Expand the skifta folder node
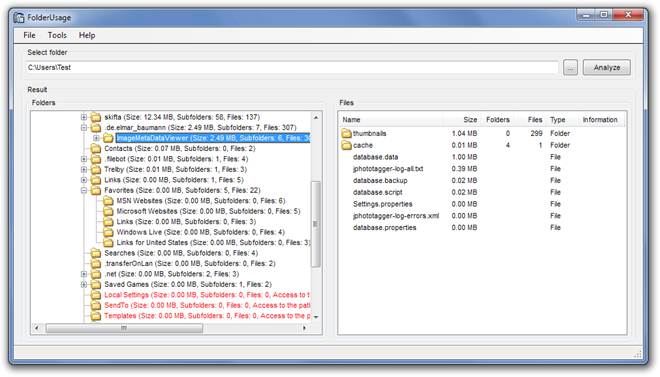This screenshot has width=660, height=377. (84, 117)
